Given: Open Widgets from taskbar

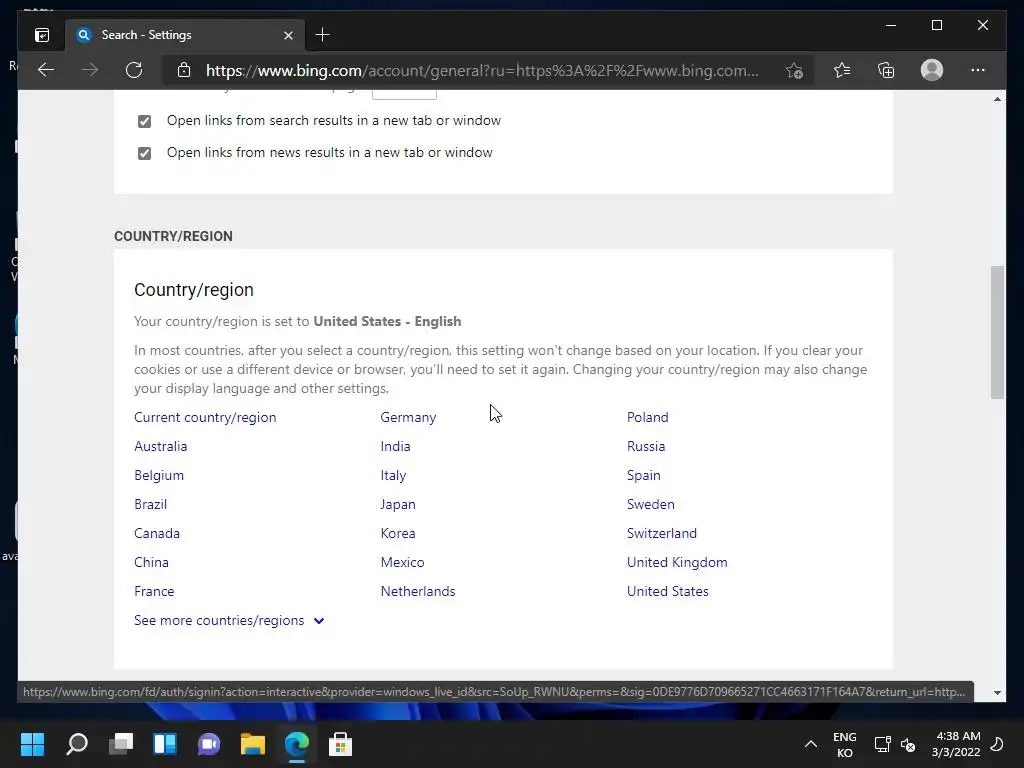Looking at the screenshot, I should [x=165, y=744].
